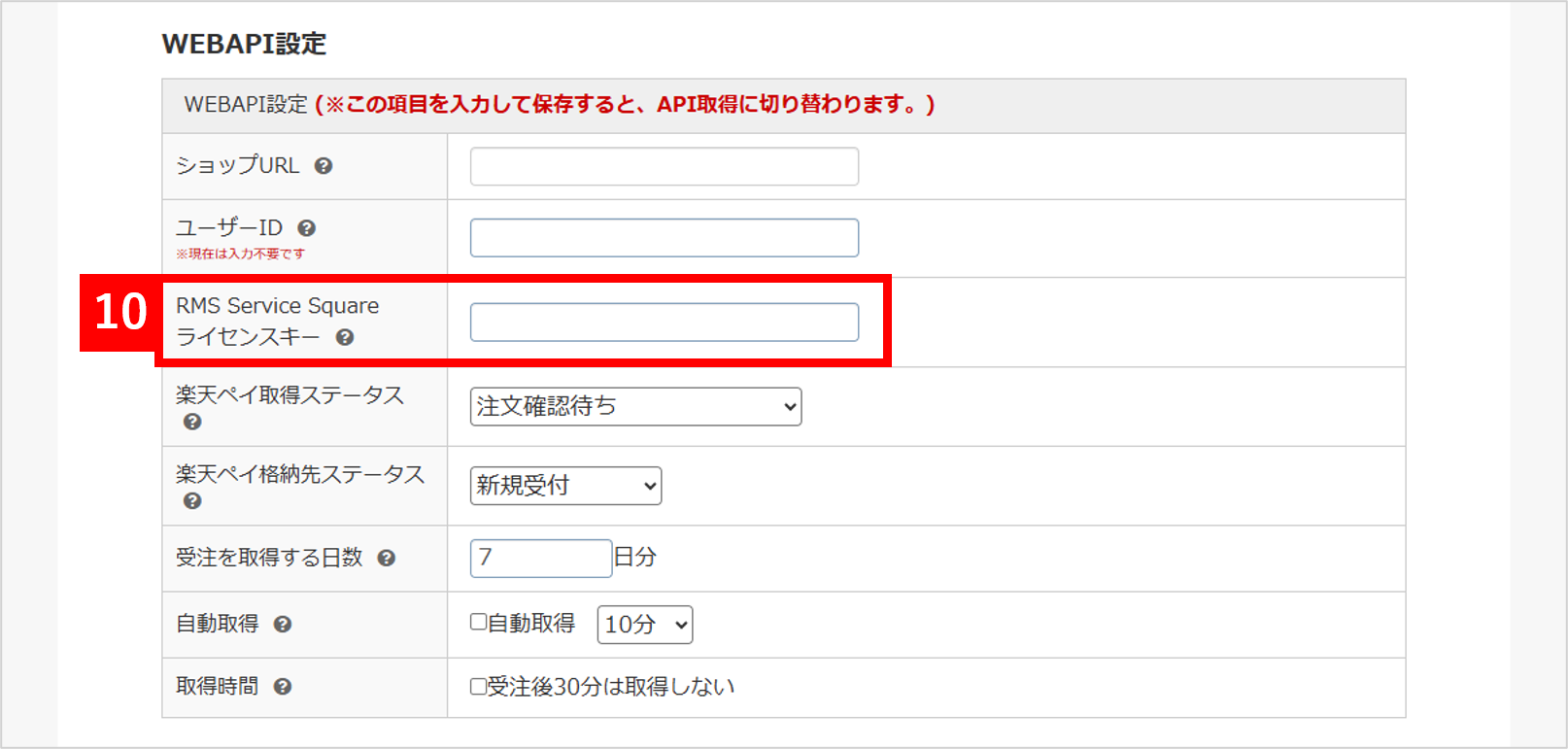Screen dimensions: 1568x749
Task: Show help for 受注を取得する日数
Action: [387, 559]
